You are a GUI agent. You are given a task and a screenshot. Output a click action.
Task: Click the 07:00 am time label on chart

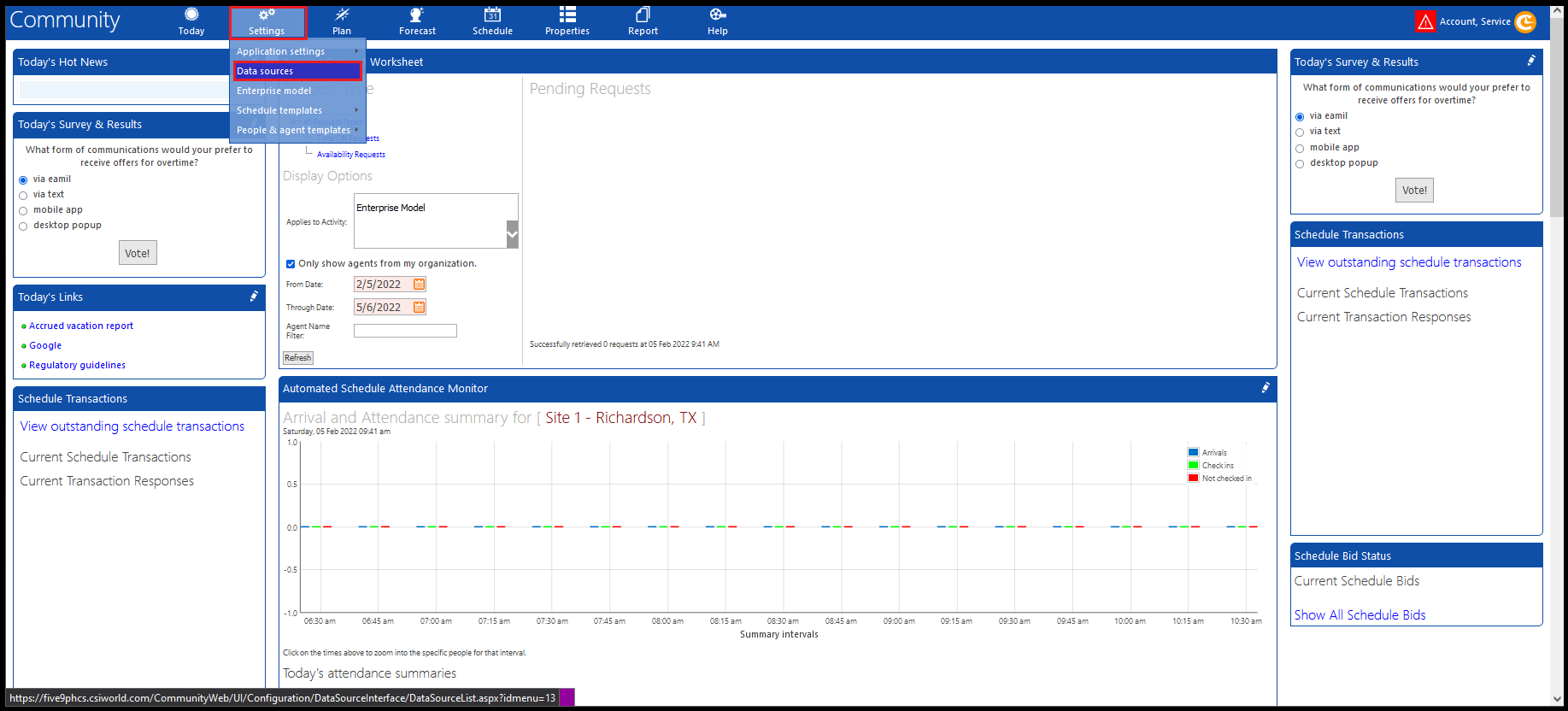[436, 621]
